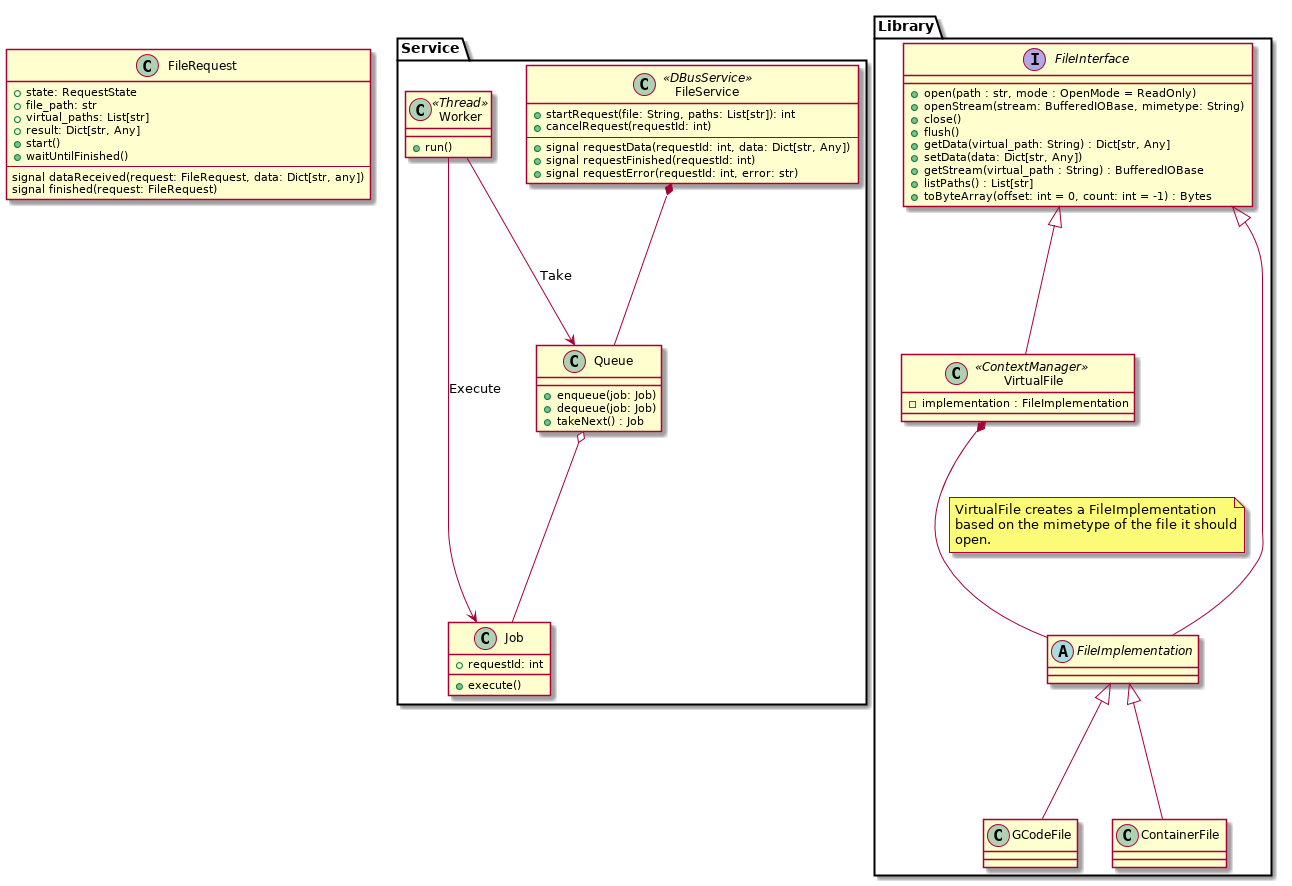
Task: Select the execute() method in Job
Action: pyautogui.click(x=494, y=684)
